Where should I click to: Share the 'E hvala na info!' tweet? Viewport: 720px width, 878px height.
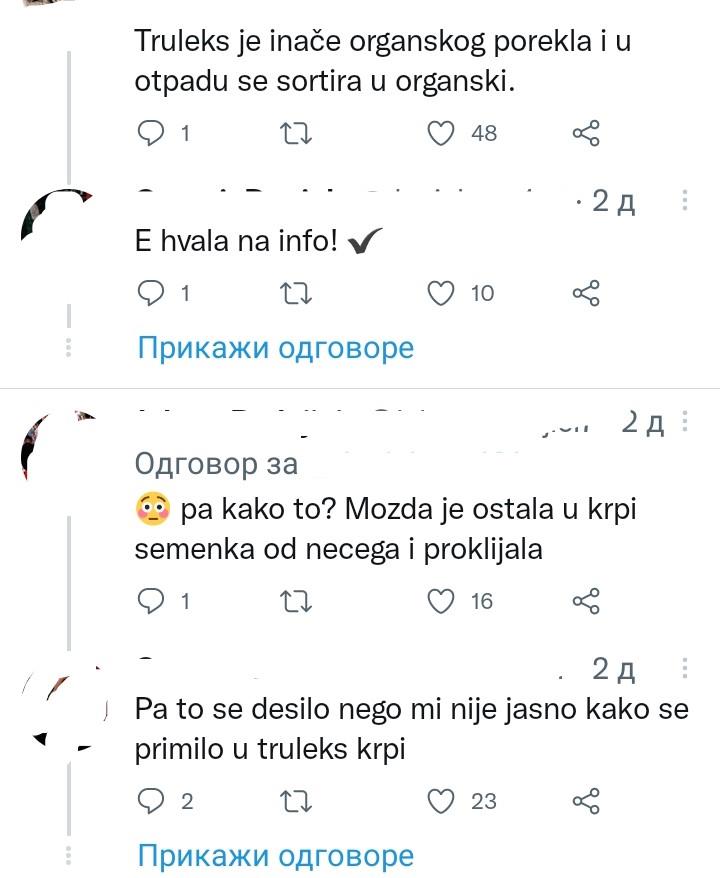586,293
